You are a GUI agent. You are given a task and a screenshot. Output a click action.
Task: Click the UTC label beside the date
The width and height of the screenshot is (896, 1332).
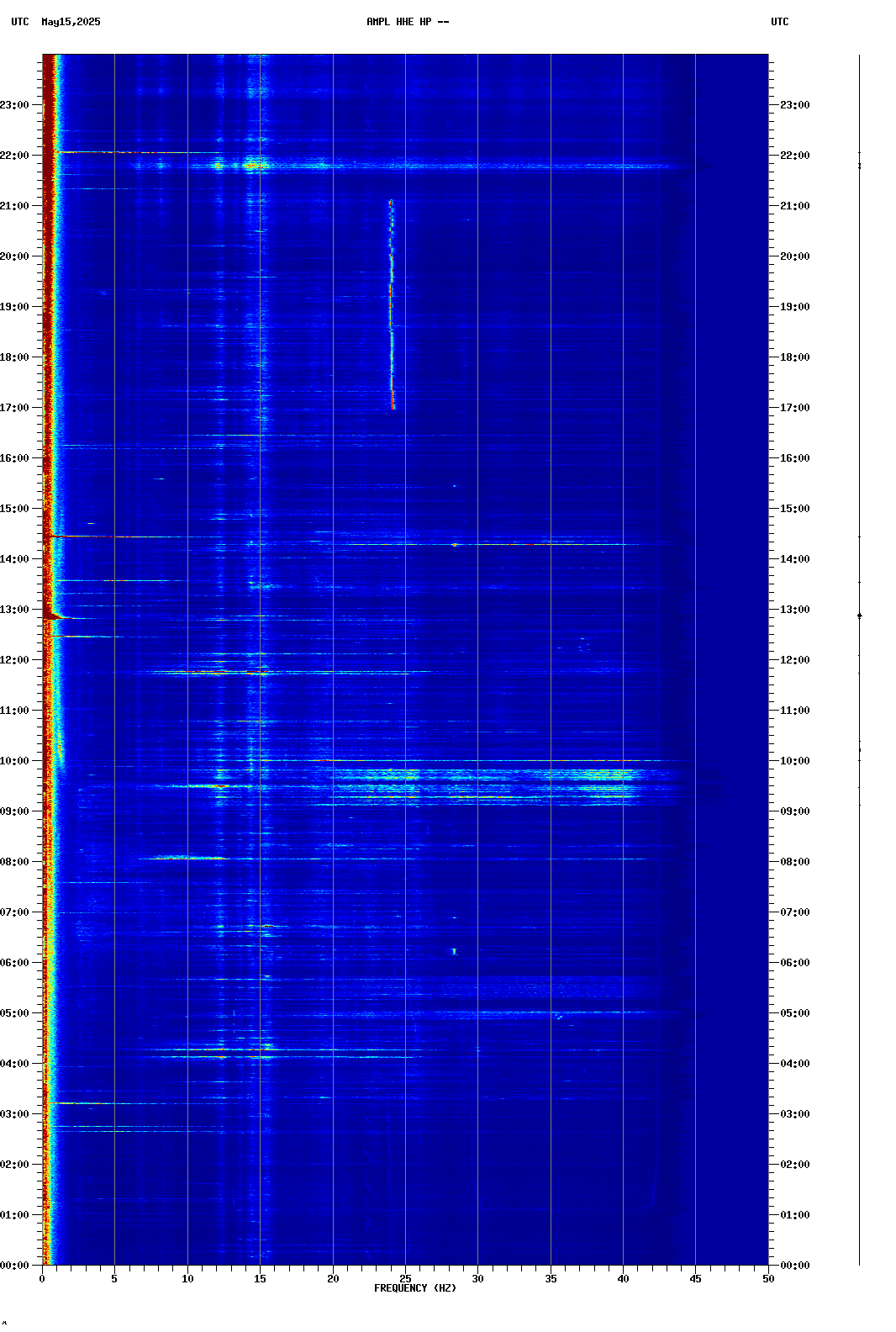pyautogui.click(x=20, y=22)
